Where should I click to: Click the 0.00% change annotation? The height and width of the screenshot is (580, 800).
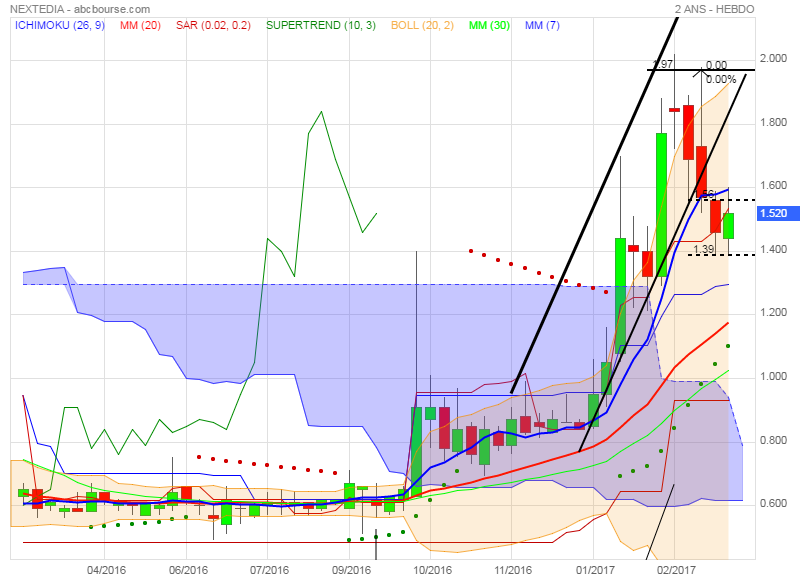tap(721, 79)
